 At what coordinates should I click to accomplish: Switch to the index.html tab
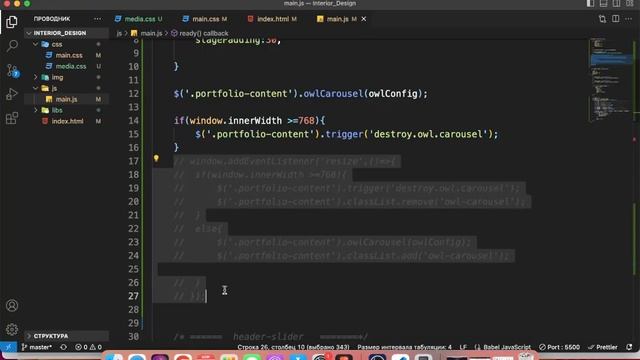(272, 19)
